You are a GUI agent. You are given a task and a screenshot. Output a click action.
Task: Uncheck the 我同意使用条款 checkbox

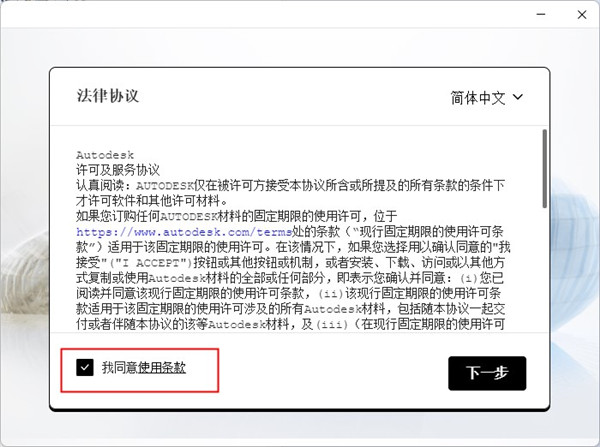tap(84, 368)
